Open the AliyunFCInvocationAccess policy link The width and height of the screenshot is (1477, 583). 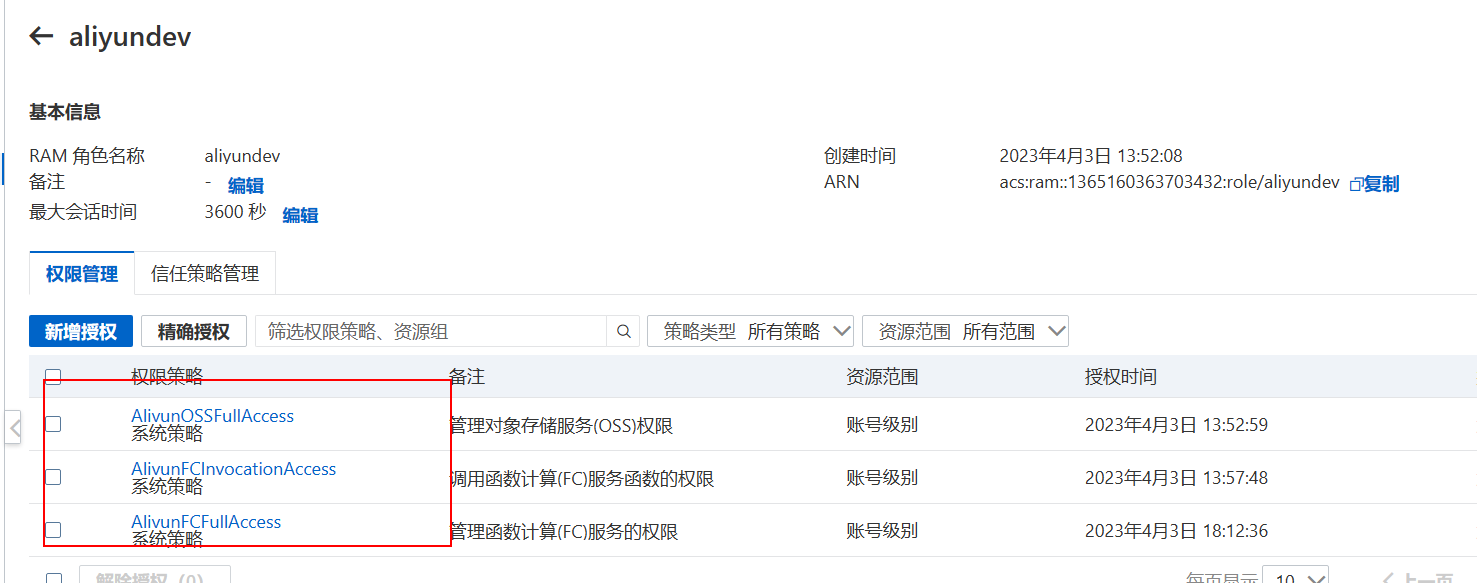(x=234, y=469)
